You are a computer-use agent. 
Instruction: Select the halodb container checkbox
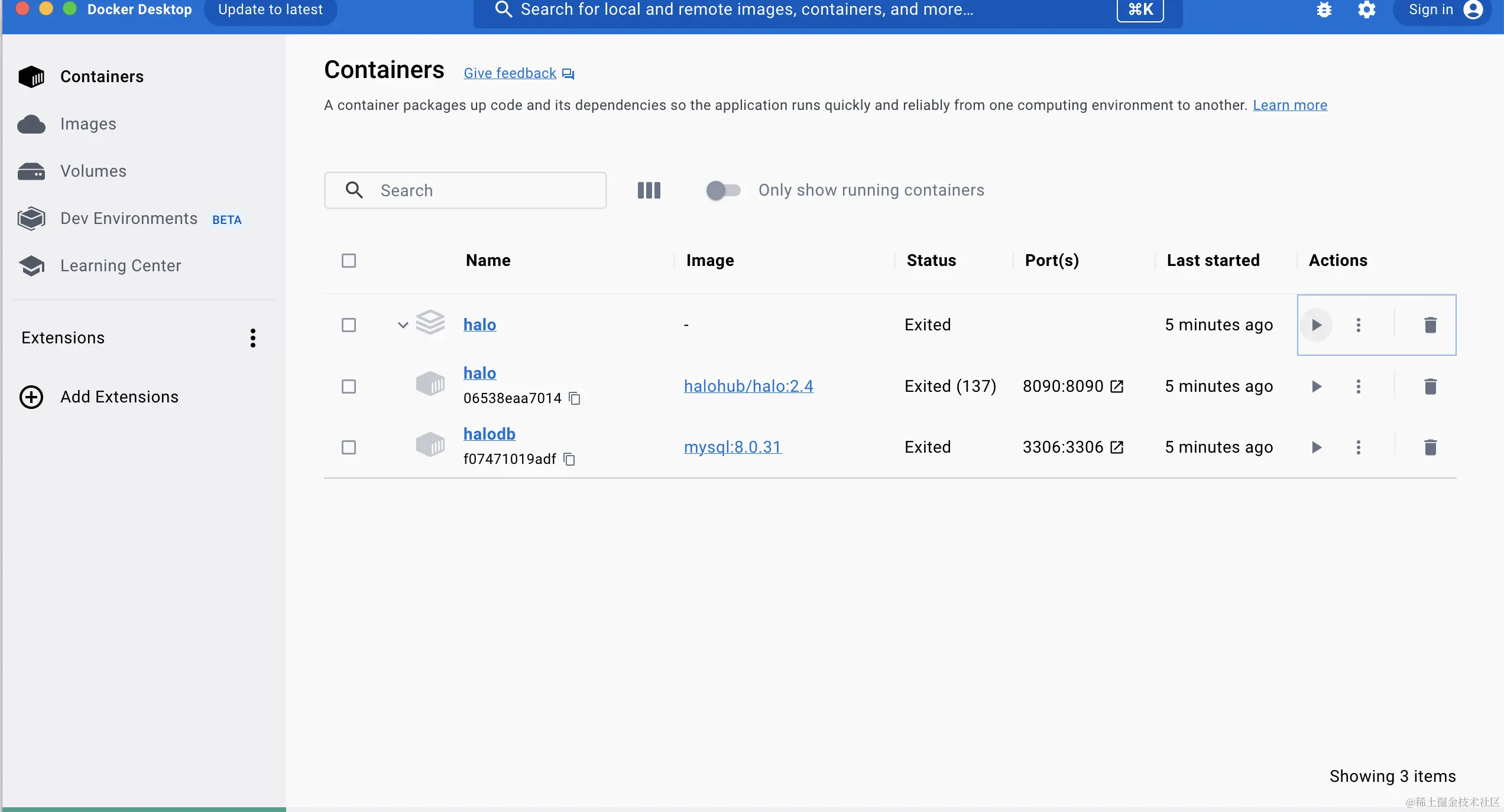coord(349,447)
